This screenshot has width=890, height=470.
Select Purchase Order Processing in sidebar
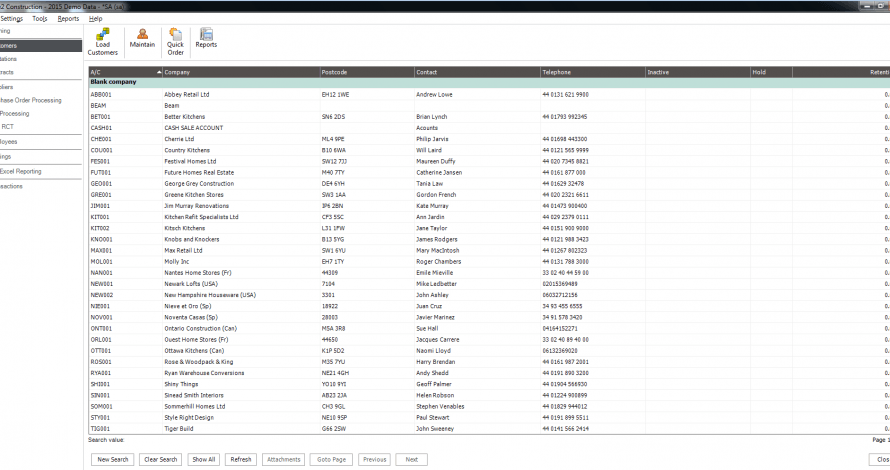[31, 100]
